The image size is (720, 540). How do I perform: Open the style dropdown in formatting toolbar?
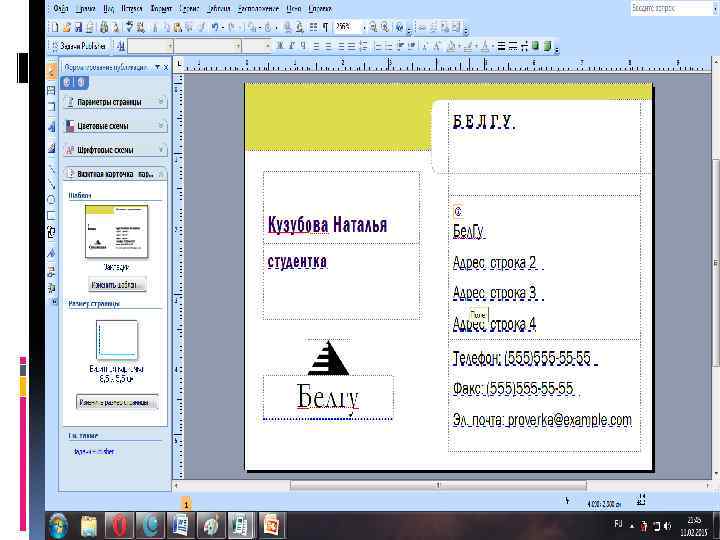point(170,46)
